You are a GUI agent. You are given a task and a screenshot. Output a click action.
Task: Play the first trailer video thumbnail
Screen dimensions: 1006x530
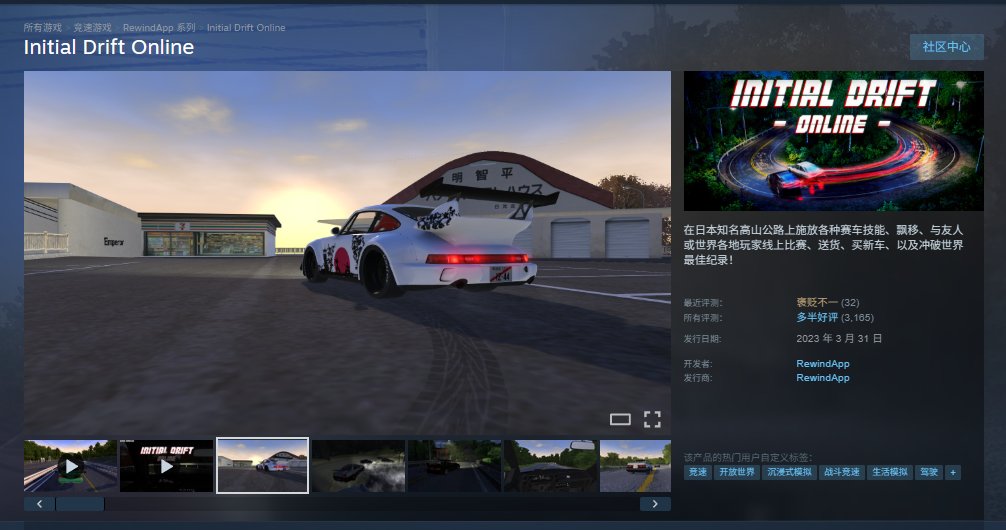pos(70,465)
